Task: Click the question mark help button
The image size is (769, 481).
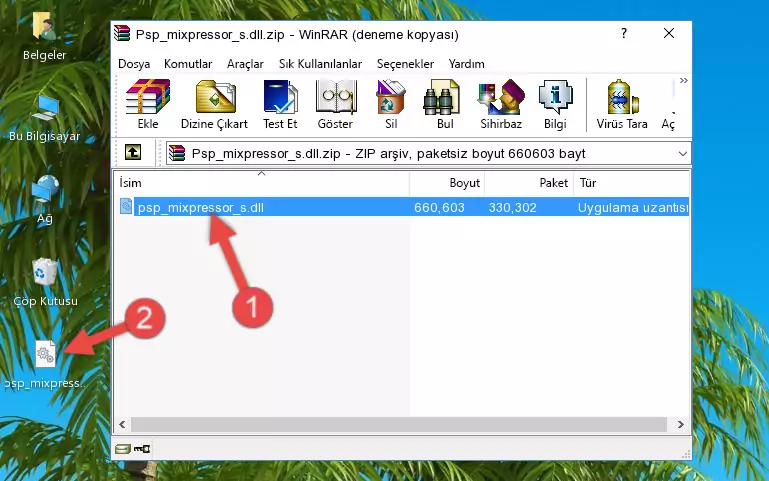Action: coord(623,33)
